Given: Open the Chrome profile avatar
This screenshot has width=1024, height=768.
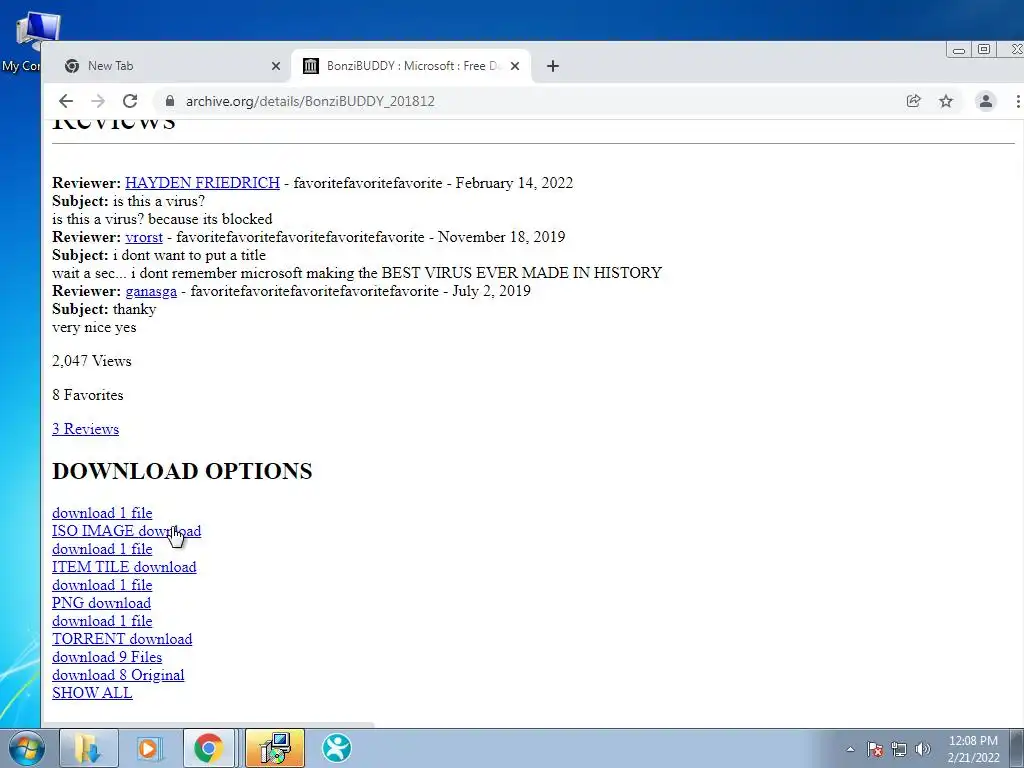Looking at the screenshot, I should pos(985,101).
